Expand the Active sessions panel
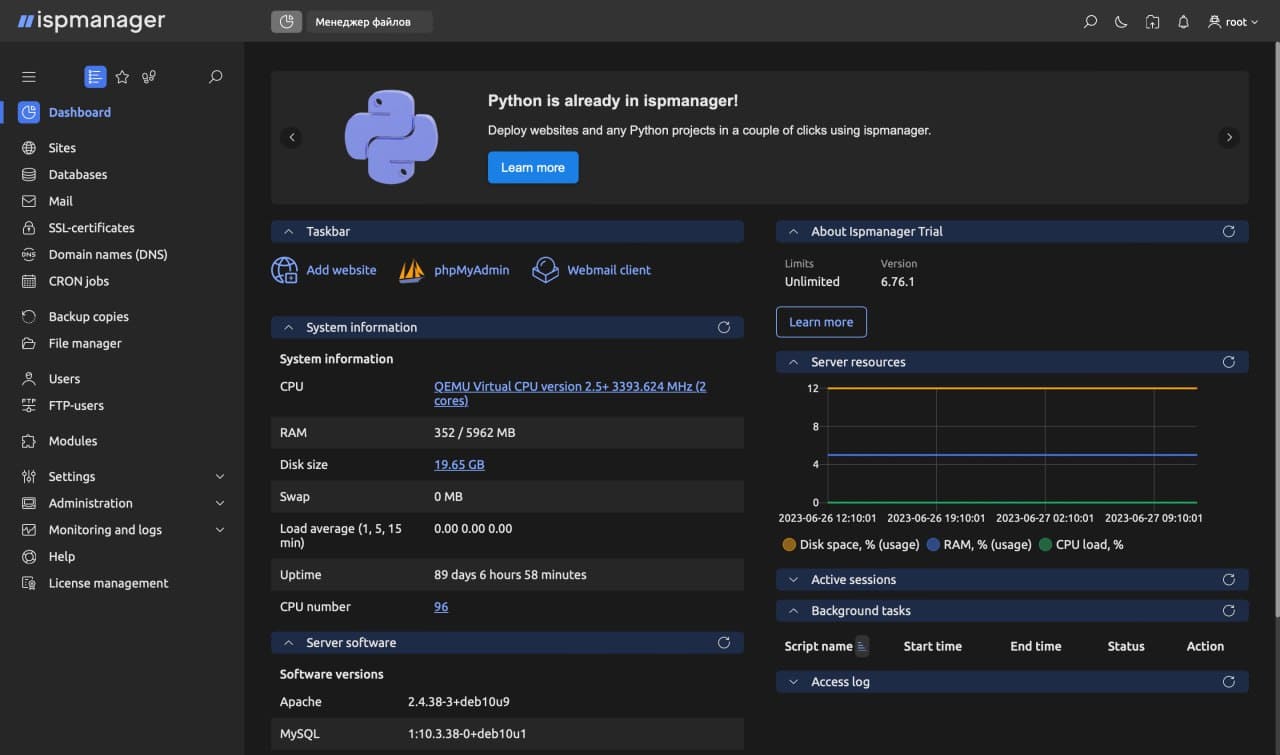The width and height of the screenshot is (1280, 755). pos(793,580)
